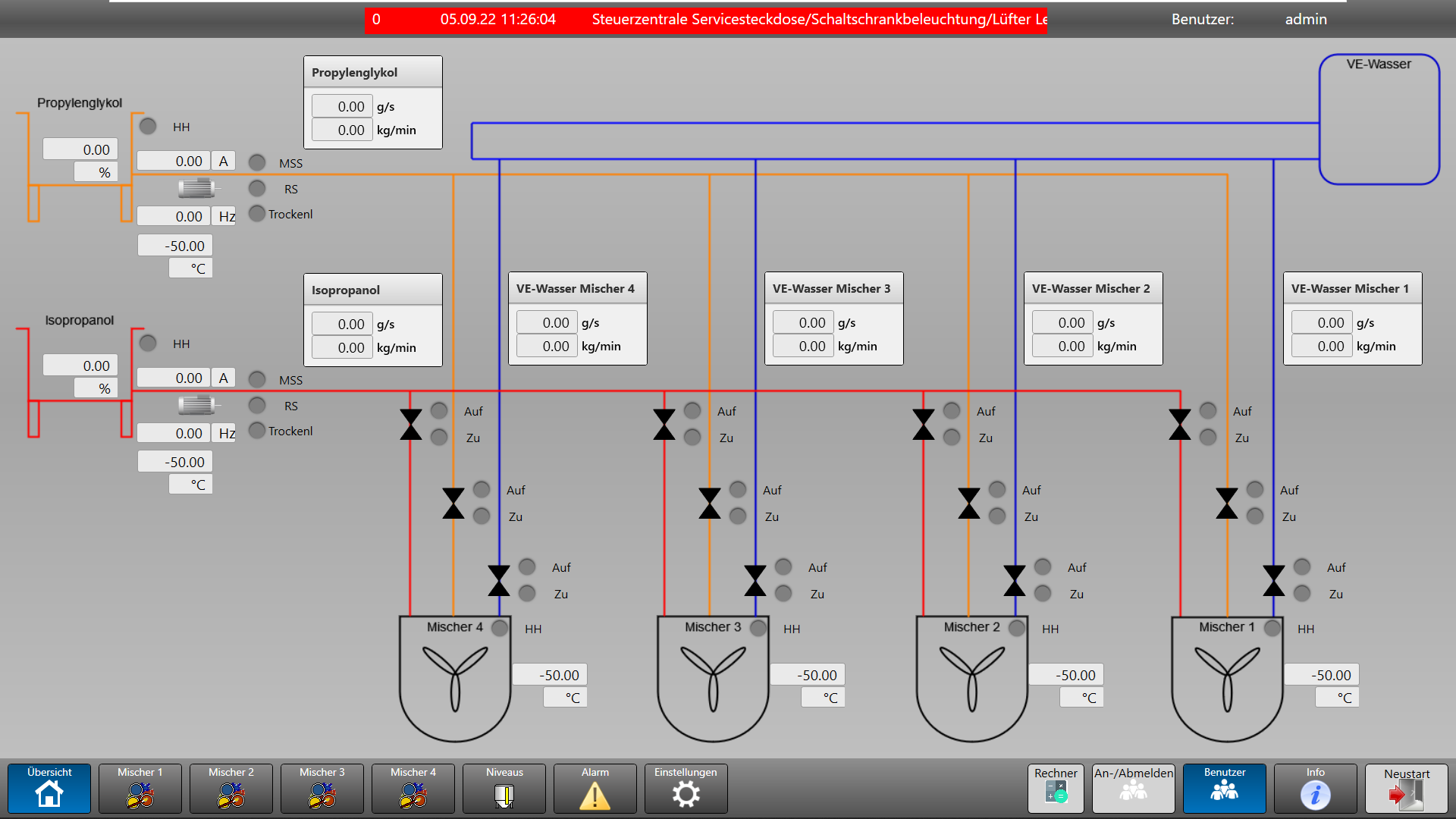Click Isopropanol kg/min flow value

(342, 347)
